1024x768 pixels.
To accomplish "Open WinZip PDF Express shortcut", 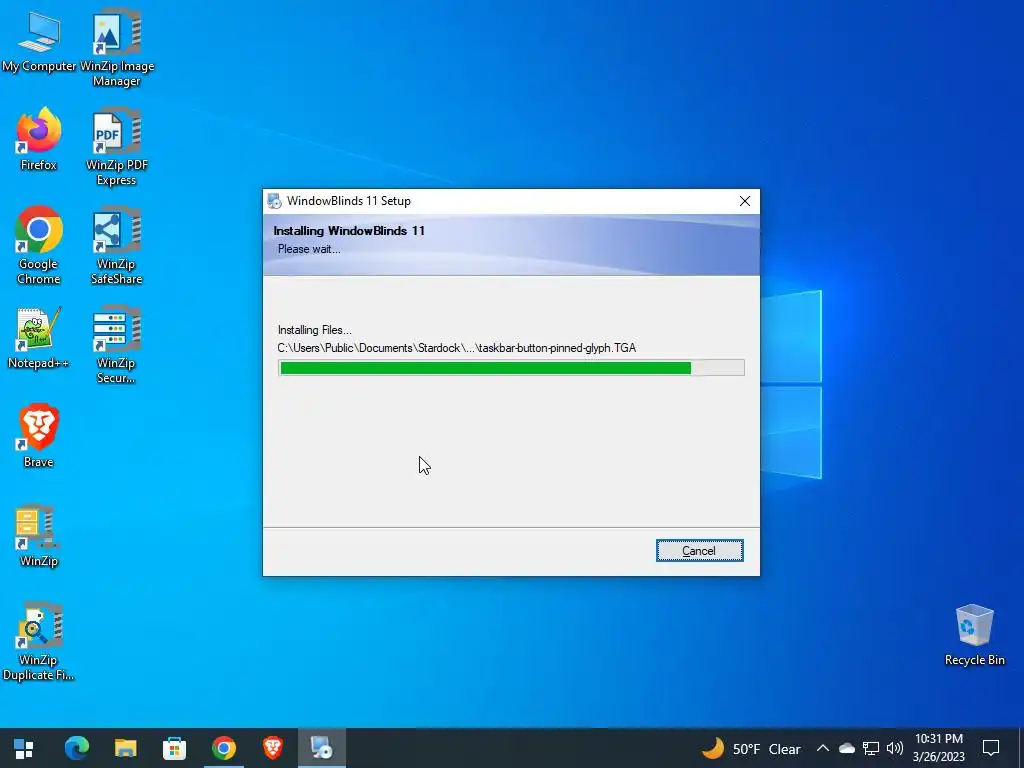I will [117, 146].
